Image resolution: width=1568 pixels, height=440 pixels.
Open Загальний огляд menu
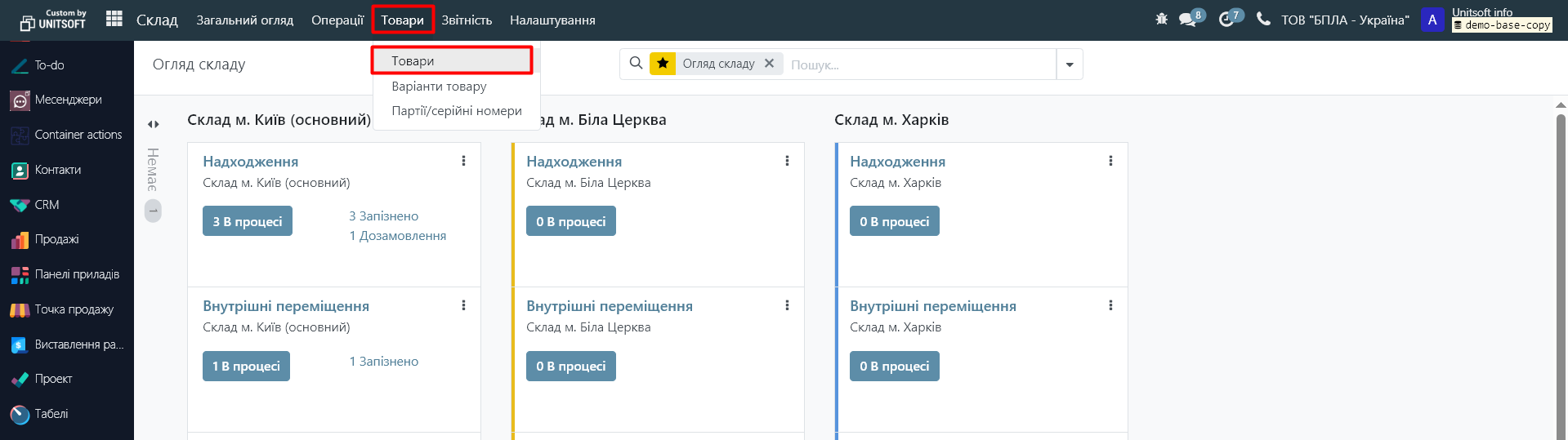244,20
